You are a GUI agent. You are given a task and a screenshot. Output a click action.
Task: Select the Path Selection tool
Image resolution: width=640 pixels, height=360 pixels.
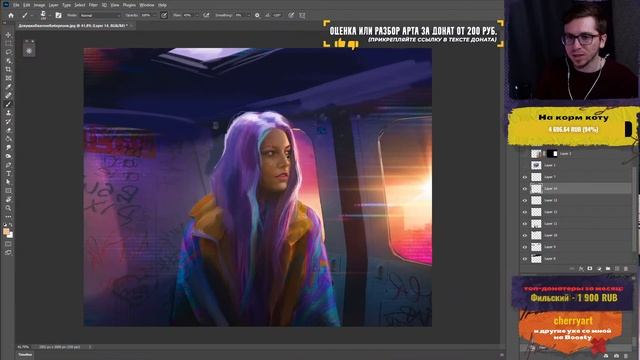(8, 182)
